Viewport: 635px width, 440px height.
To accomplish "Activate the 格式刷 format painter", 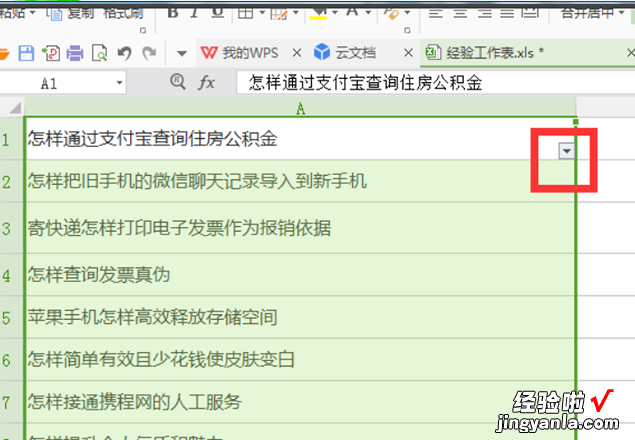I will click(x=124, y=13).
